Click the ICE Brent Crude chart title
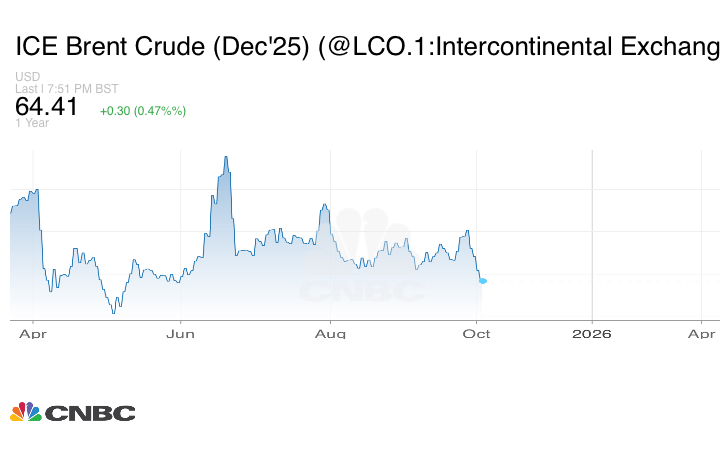Viewport: 720px width, 450px height. pyautogui.click(x=366, y=46)
